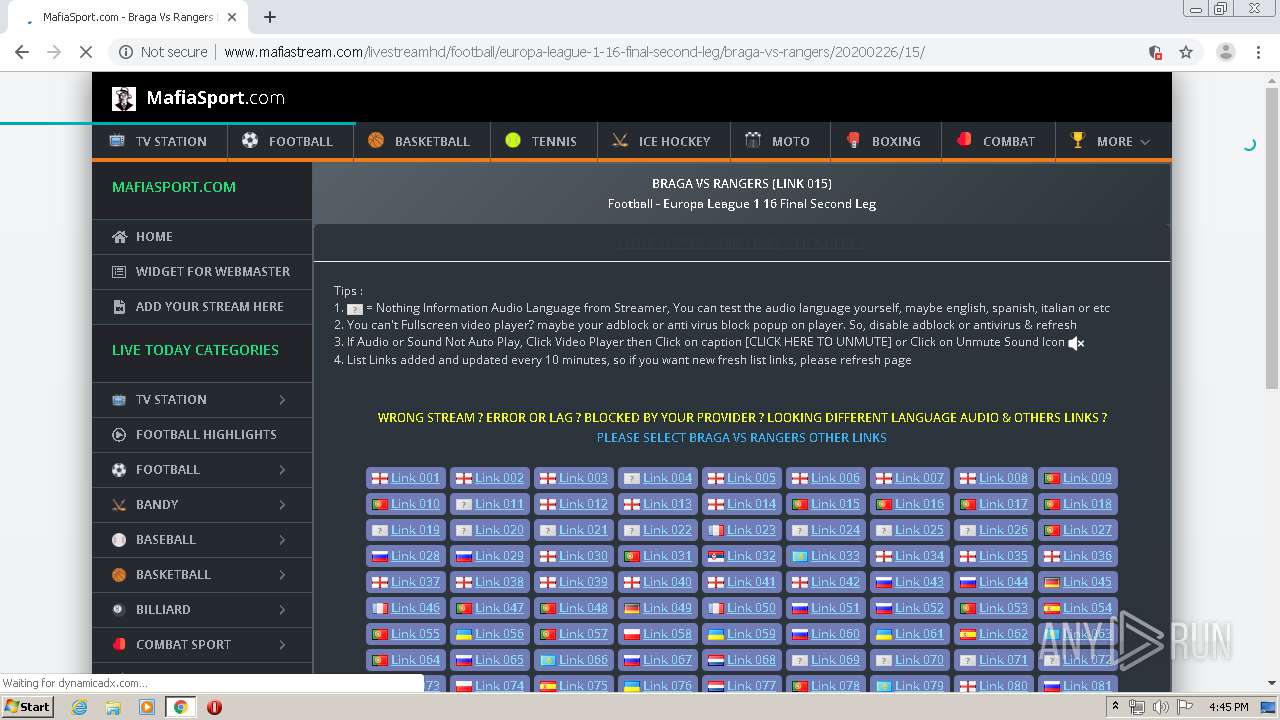Click the stop loading button in browser
Screen dimensions: 1280x720
click(x=86, y=52)
